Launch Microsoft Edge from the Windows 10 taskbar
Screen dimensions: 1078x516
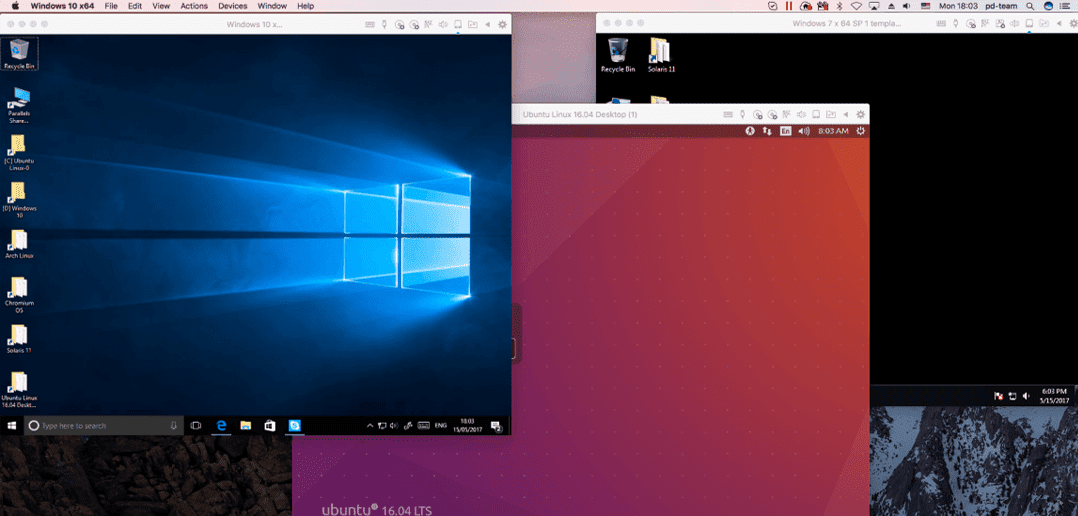click(221, 426)
